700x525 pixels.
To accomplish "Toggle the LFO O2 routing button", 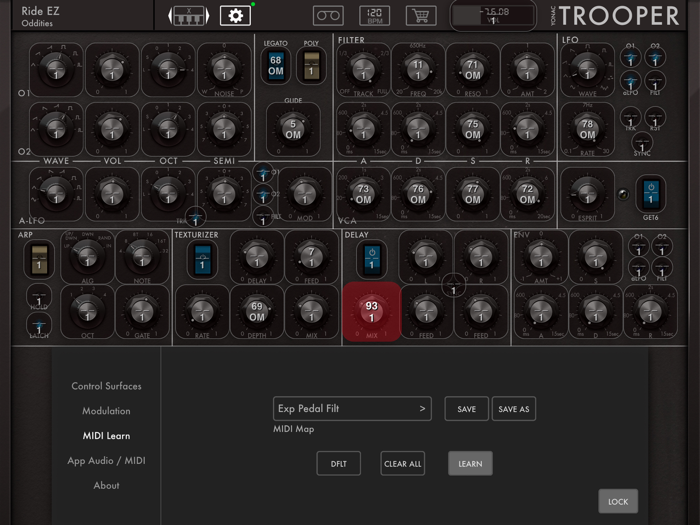I will coord(655,58).
